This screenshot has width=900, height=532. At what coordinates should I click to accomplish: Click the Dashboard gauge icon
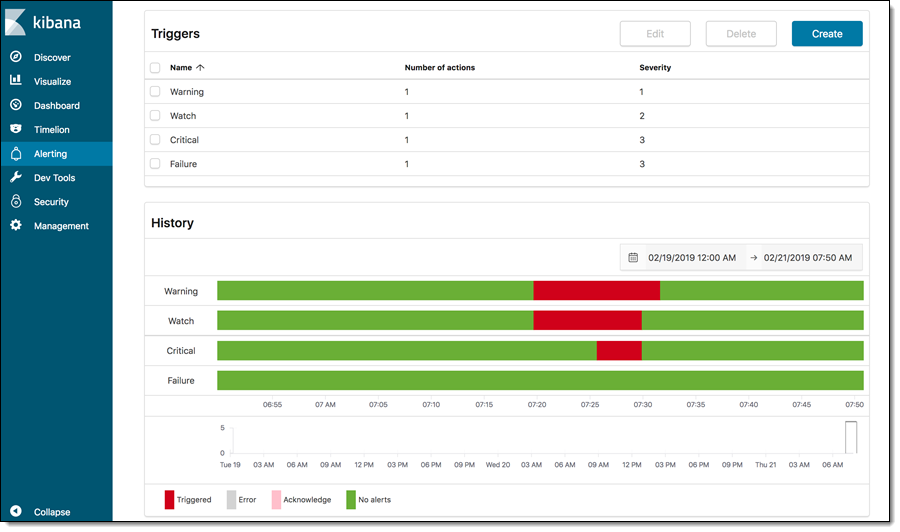(x=16, y=106)
